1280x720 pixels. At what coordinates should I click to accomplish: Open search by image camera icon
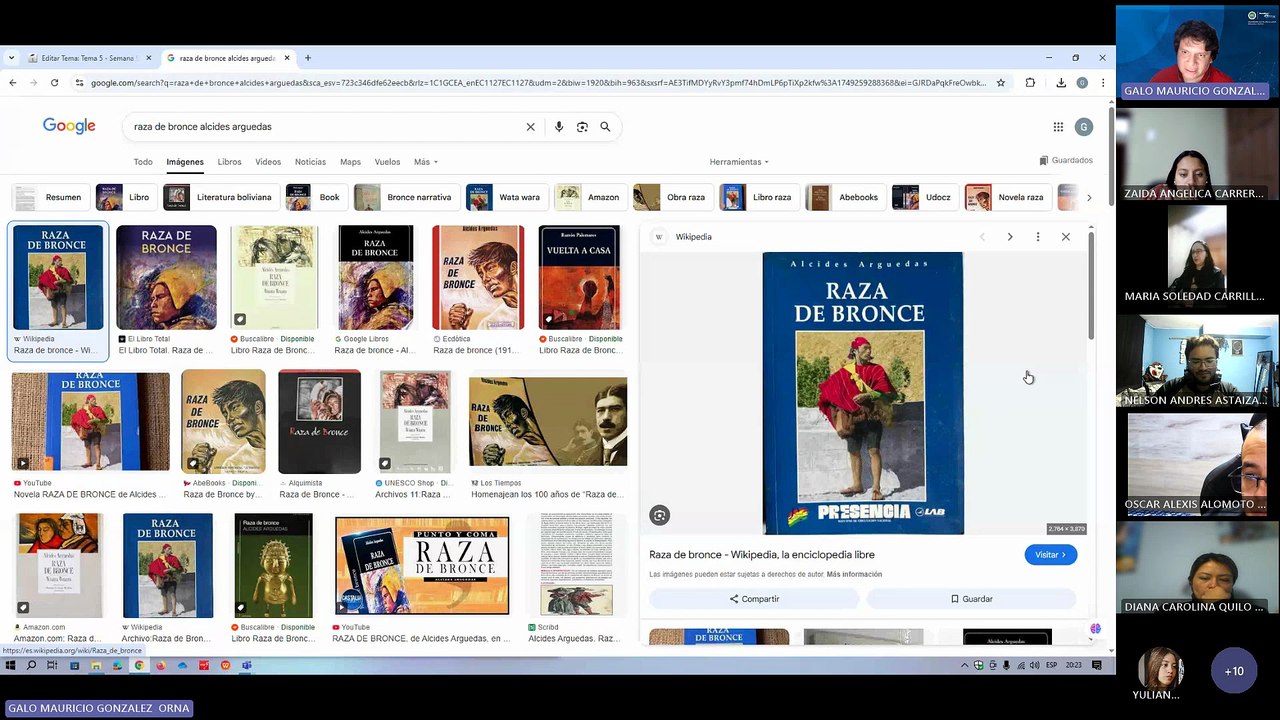582,127
